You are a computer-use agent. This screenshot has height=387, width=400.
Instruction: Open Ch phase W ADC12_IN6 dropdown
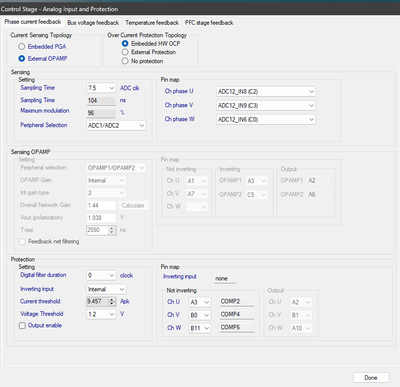click(266, 120)
